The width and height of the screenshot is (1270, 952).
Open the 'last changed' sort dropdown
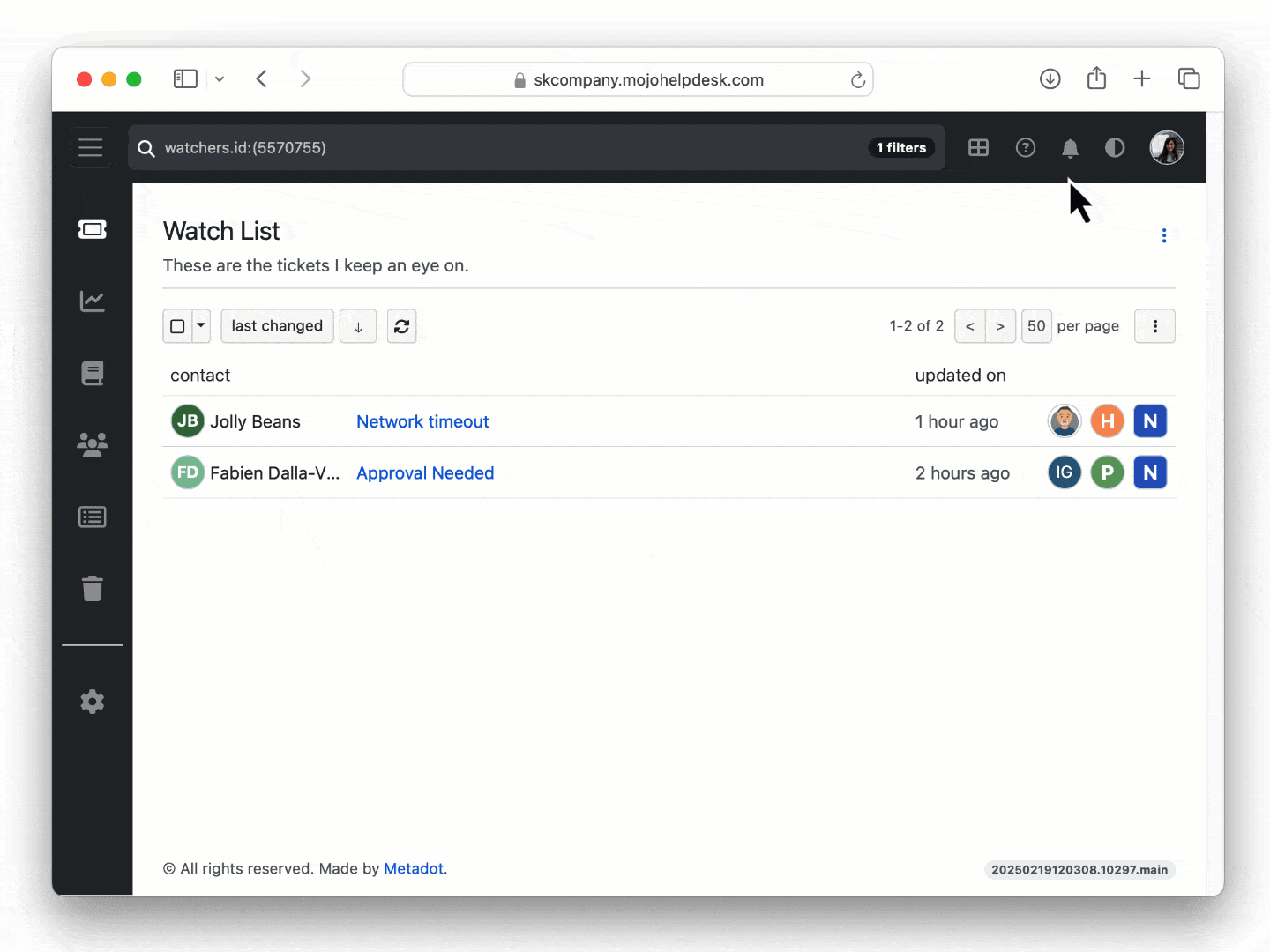point(277,326)
